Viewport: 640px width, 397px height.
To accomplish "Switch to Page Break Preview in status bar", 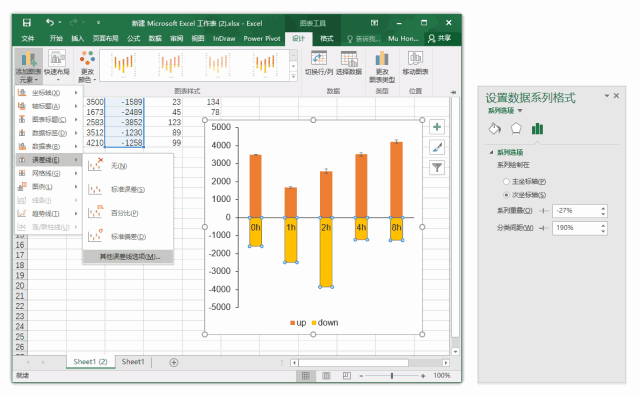I will point(347,375).
